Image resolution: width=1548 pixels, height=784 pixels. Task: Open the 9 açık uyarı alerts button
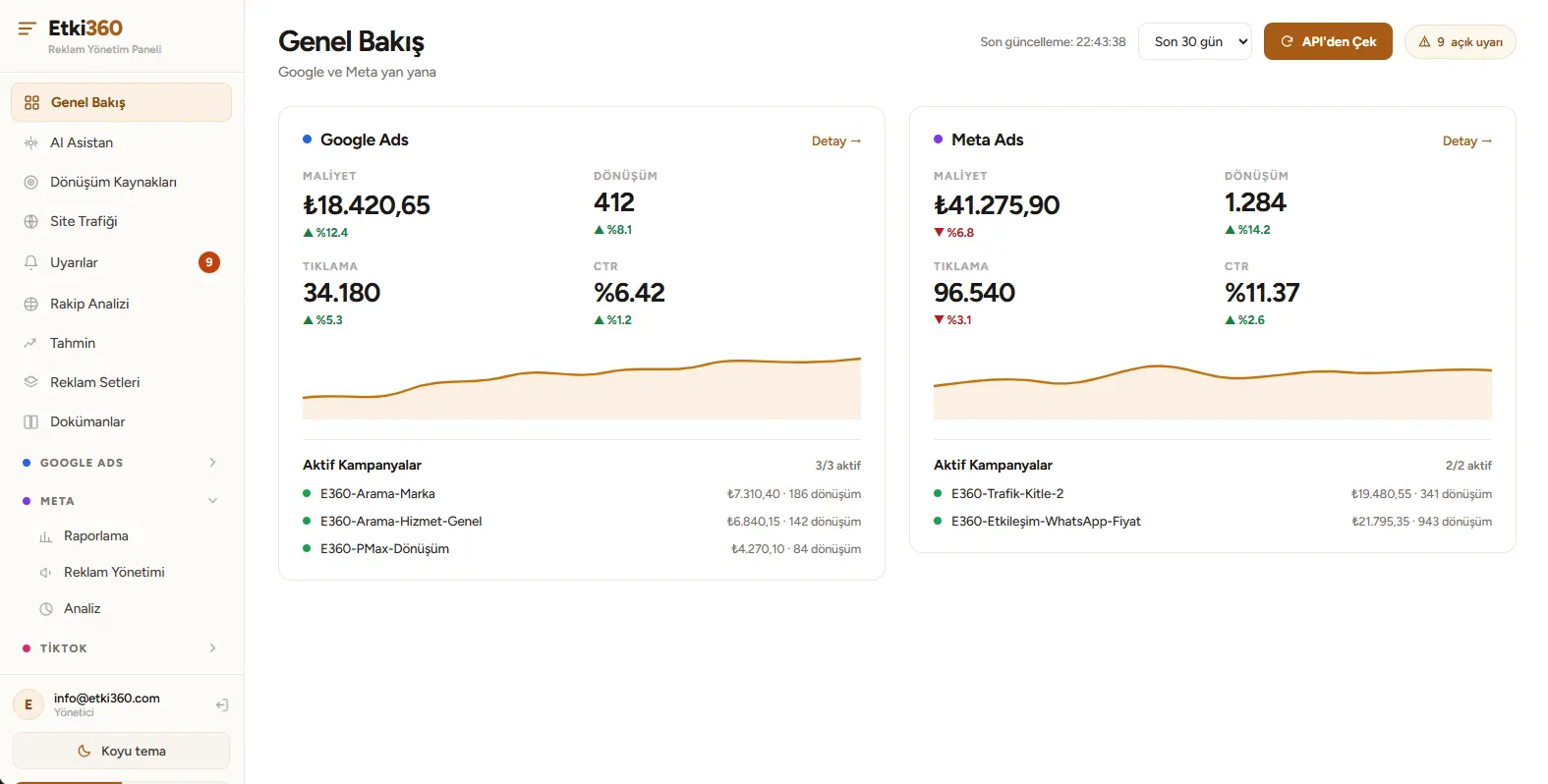pos(1460,42)
